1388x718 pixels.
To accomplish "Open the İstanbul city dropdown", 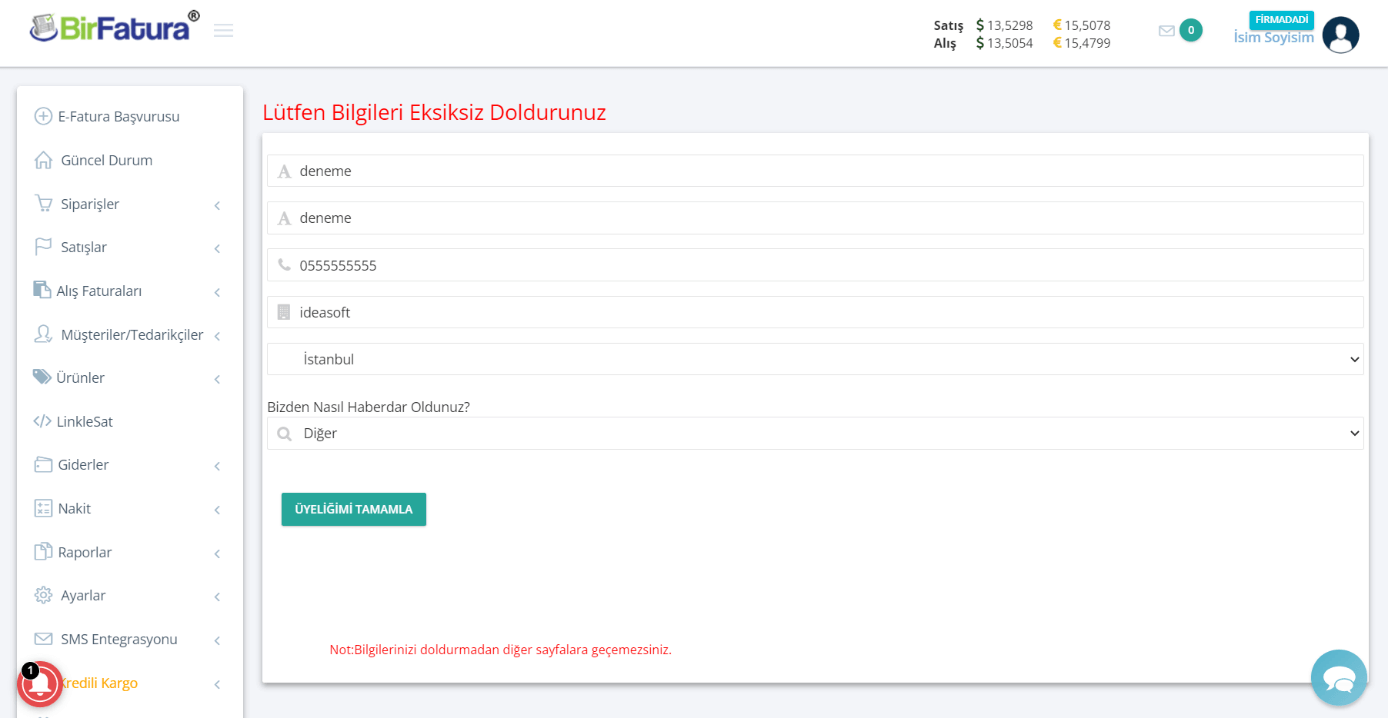I will tap(815, 359).
